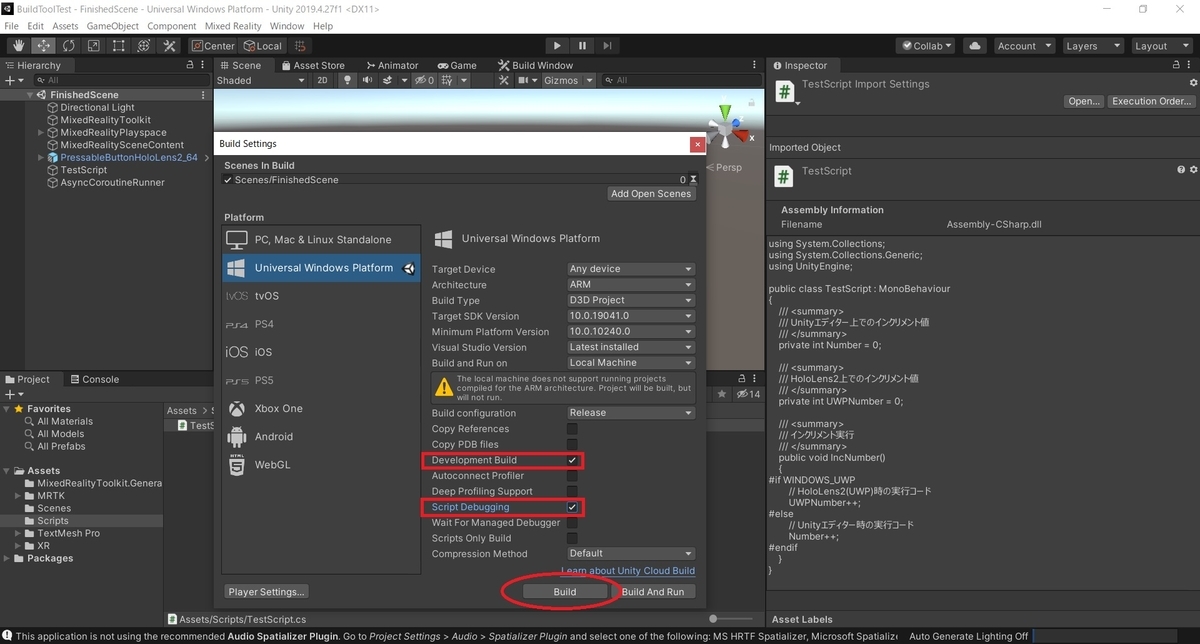1200x644 pixels.
Task: Click the Build And Run button
Action: point(653,592)
